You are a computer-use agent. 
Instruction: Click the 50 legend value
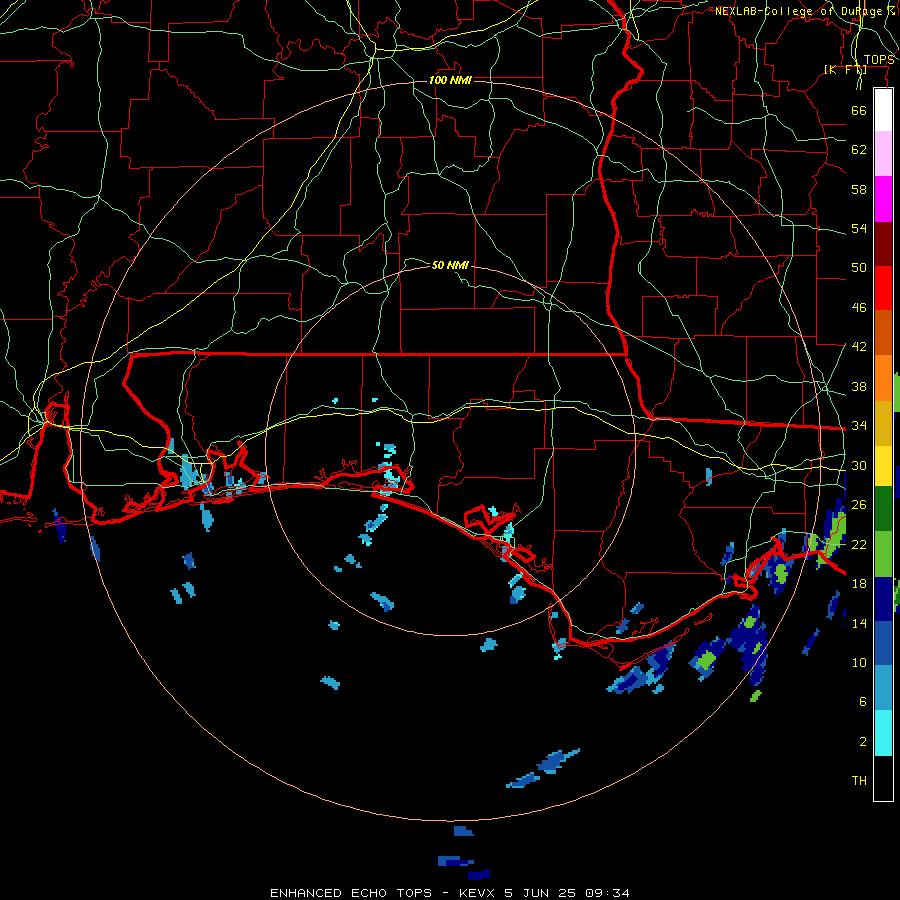[x=859, y=268]
